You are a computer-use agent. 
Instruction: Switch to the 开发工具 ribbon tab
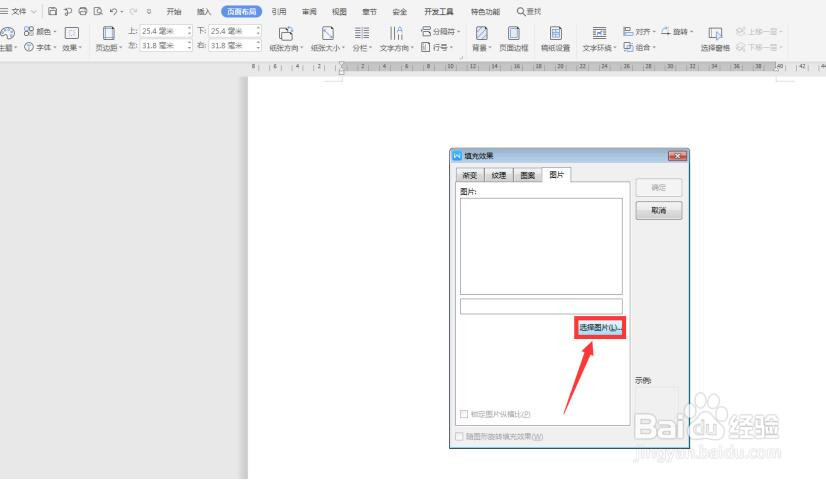(x=439, y=11)
